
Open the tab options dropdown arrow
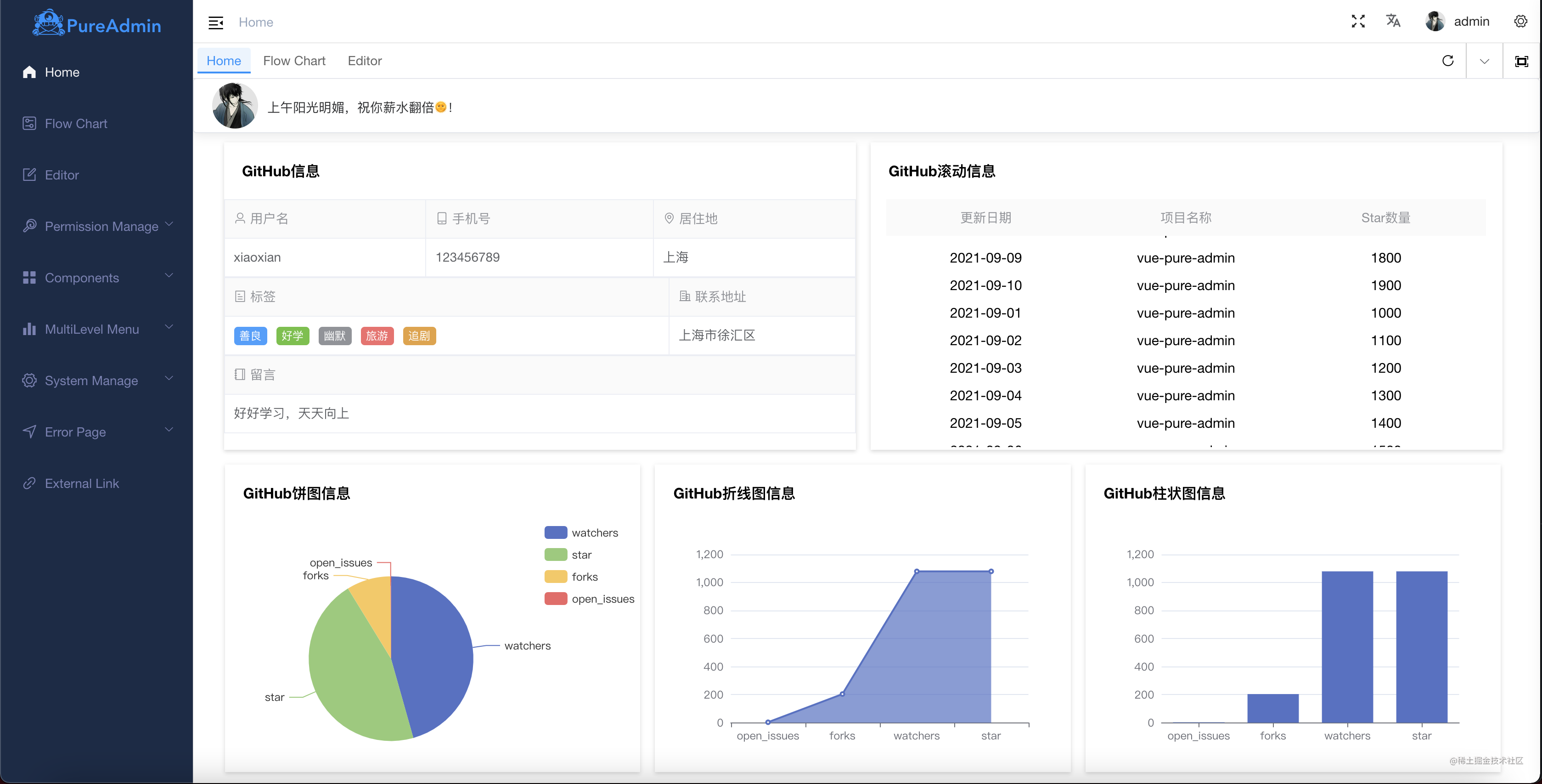click(1484, 61)
